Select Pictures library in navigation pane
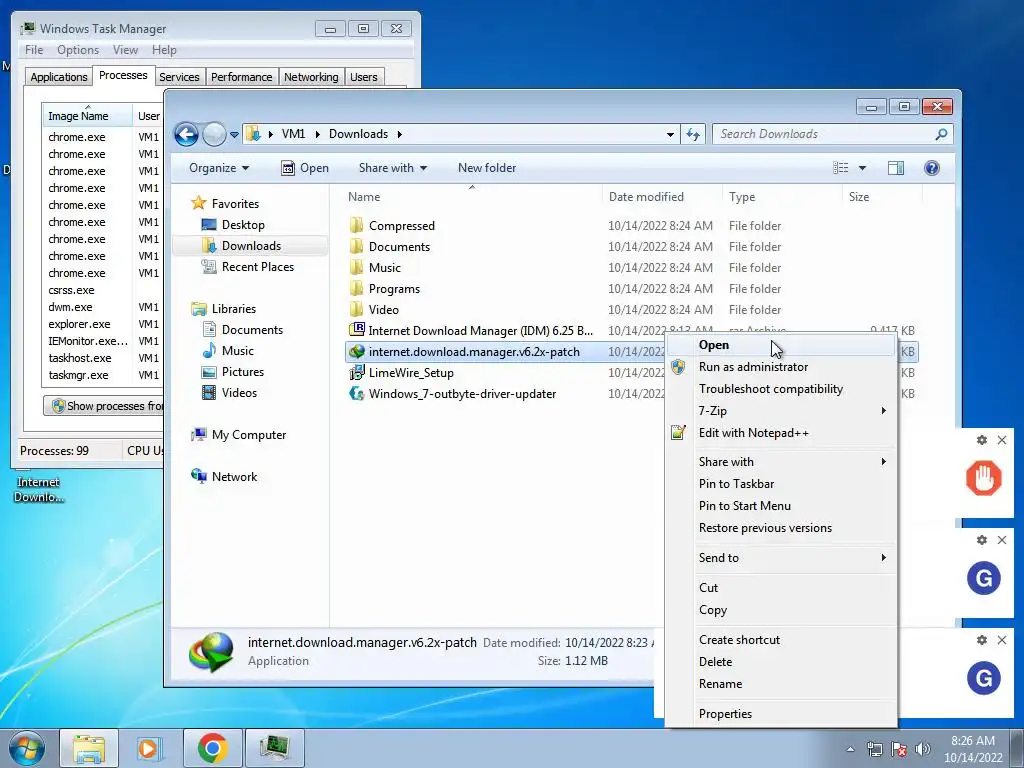 tap(242, 372)
